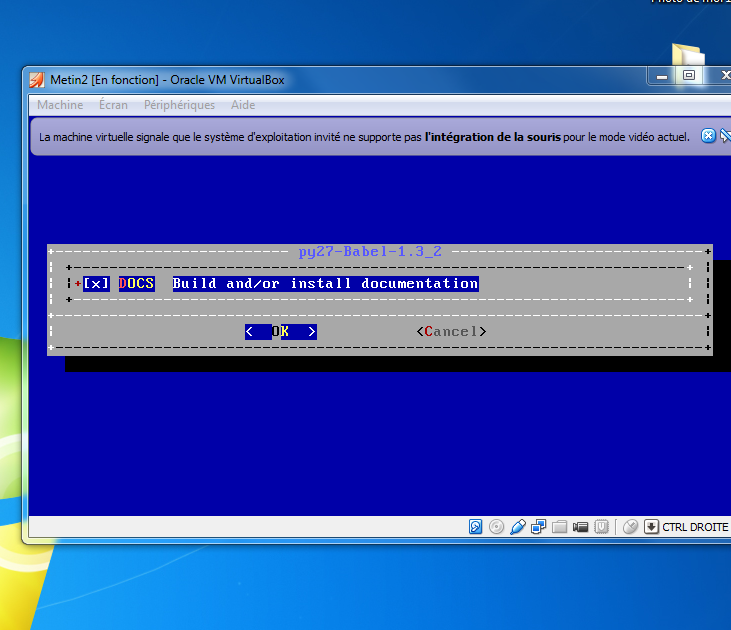Click the mouse integration status icon
This screenshot has width=731, height=630.
point(630,527)
